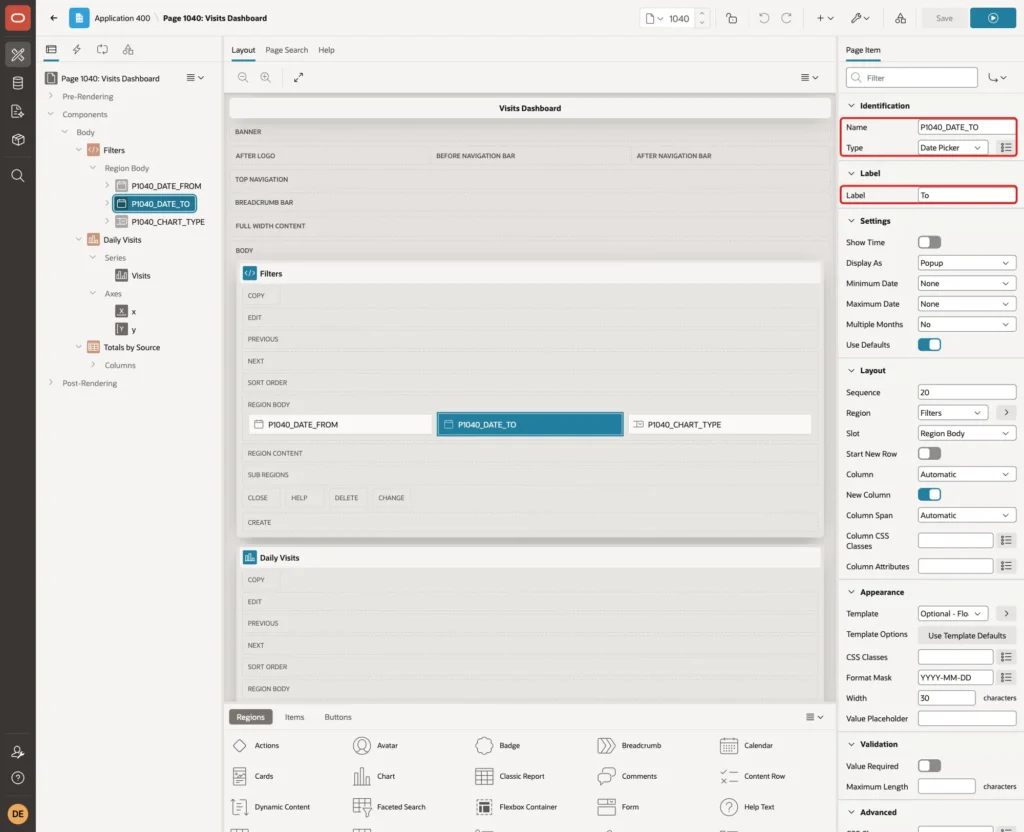
Task: Open the Gallery cube icon in sidebar
Action: click(x=18, y=140)
